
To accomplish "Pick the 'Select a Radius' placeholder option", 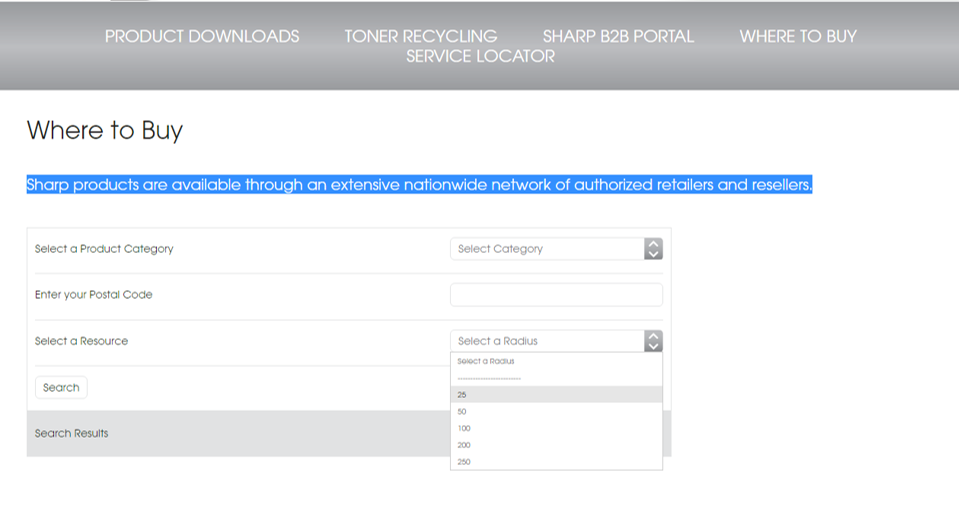I will (556, 361).
